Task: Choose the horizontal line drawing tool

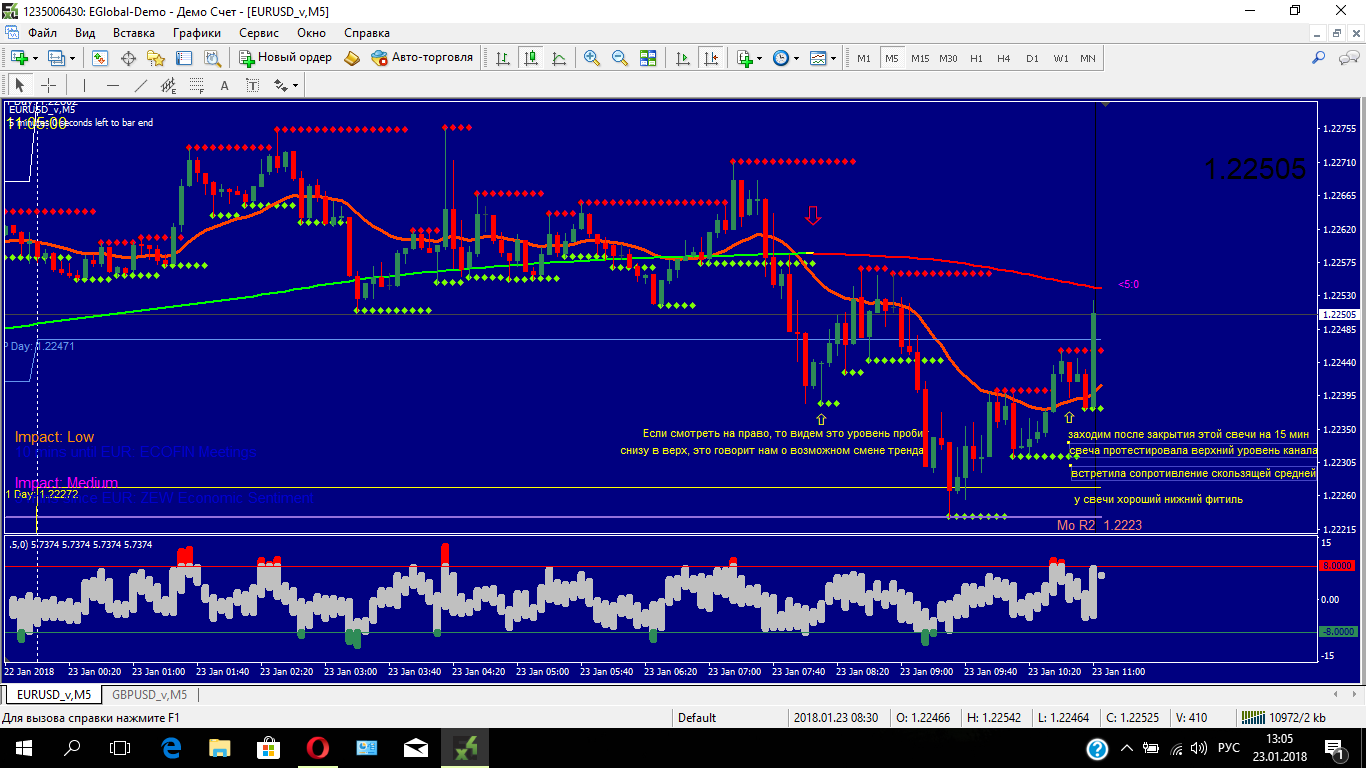Action: point(112,86)
